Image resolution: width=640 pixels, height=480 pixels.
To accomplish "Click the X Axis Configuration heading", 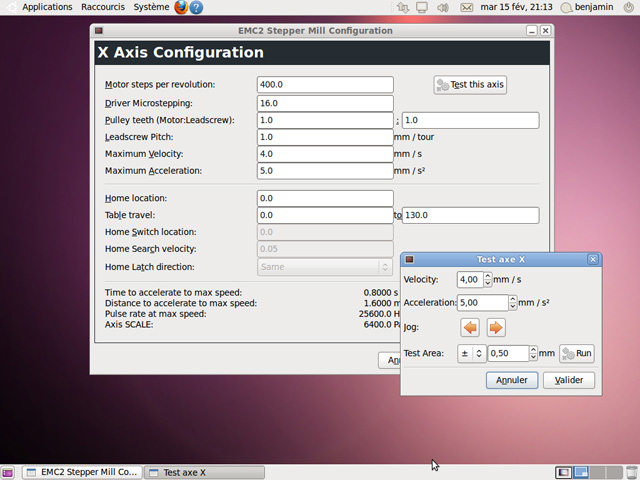I will pos(180,52).
